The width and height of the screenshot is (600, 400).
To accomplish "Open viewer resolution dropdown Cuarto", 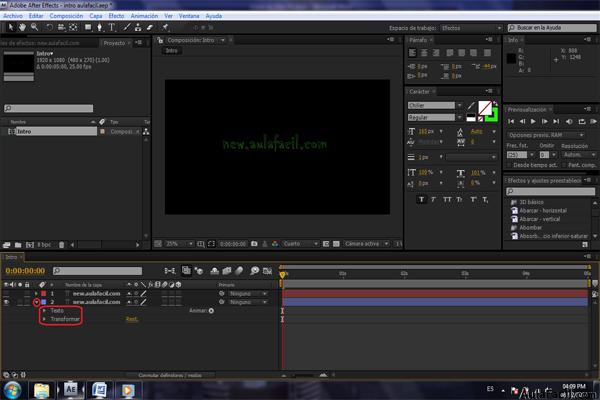I will 301,244.
